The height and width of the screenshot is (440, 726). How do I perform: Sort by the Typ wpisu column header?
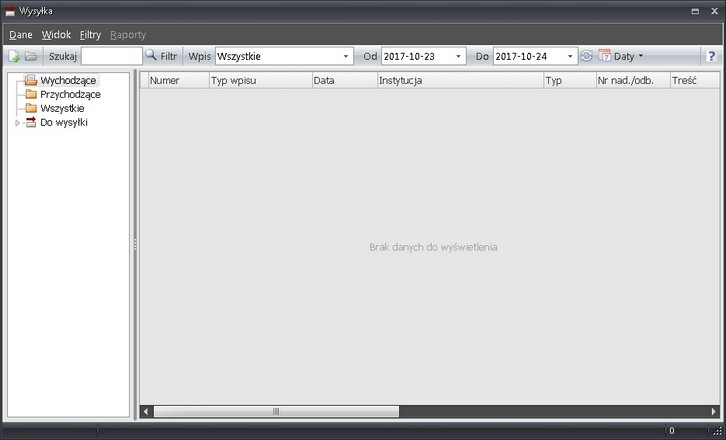[x=261, y=81]
